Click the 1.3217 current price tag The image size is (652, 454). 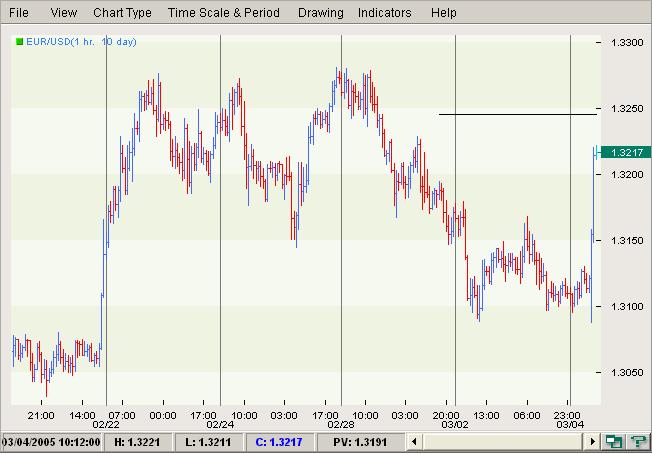pos(625,153)
